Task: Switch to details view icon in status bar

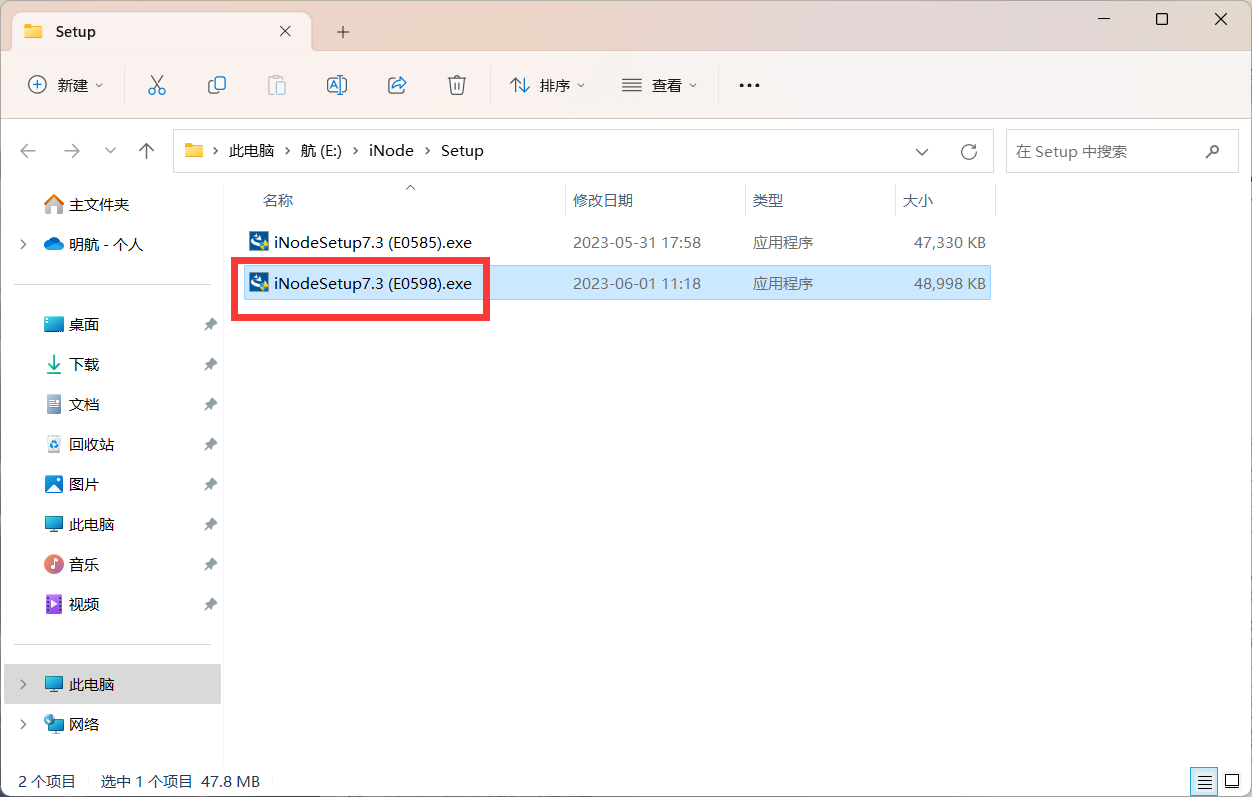Action: click(x=1205, y=781)
